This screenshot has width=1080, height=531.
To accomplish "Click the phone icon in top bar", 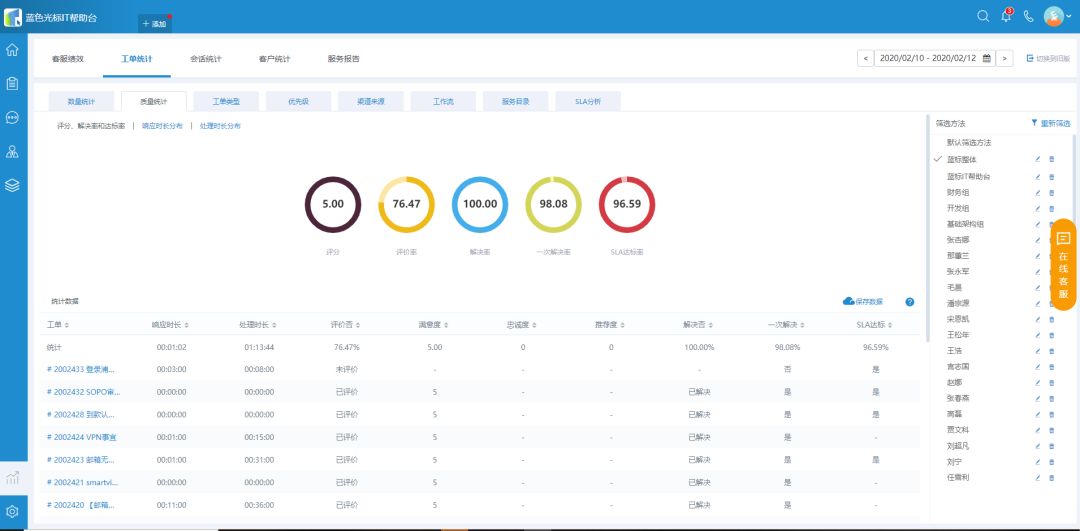I will (1029, 17).
